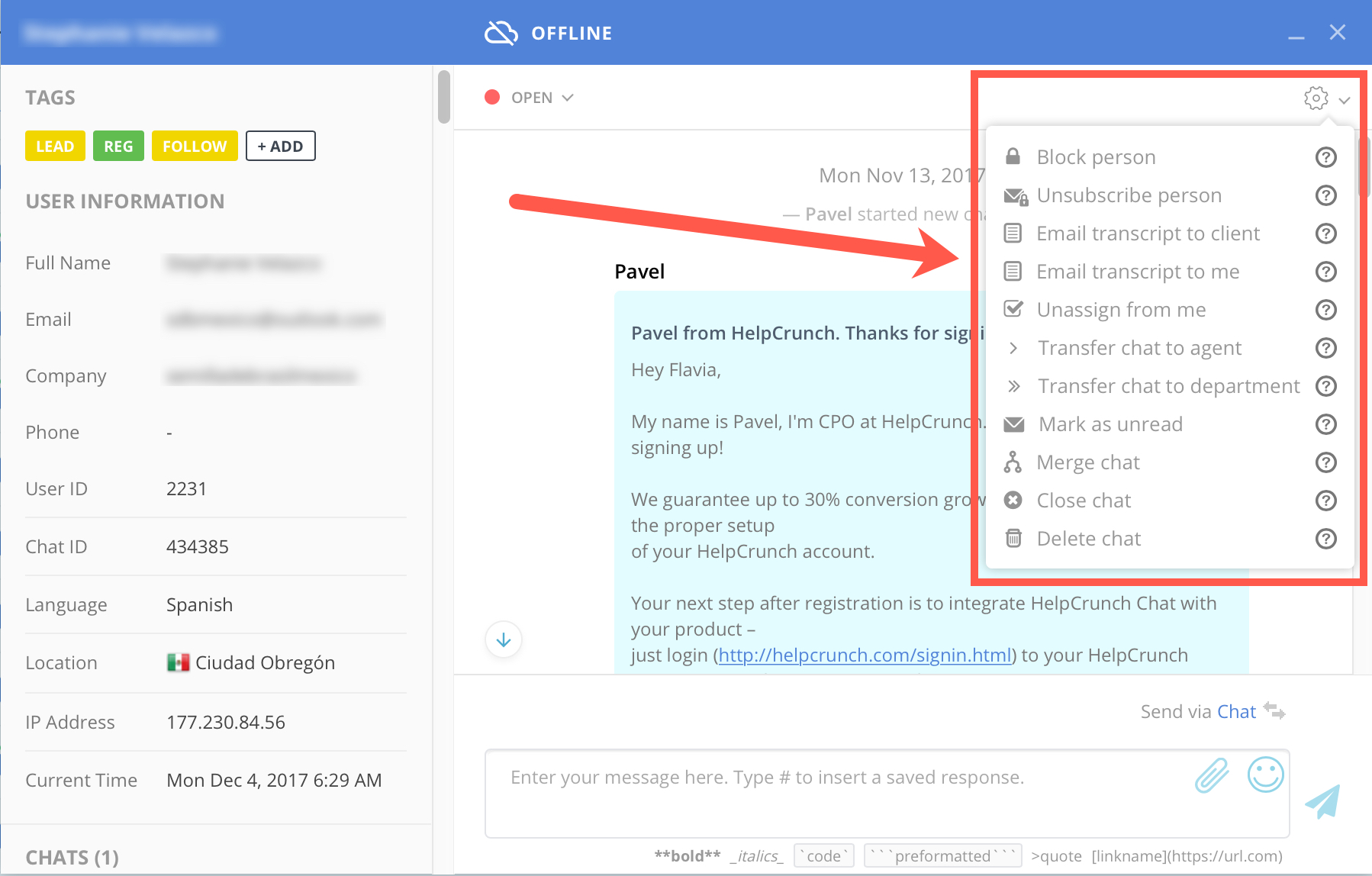Open help for Unassign from me
The image size is (1372, 876).
point(1326,310)
